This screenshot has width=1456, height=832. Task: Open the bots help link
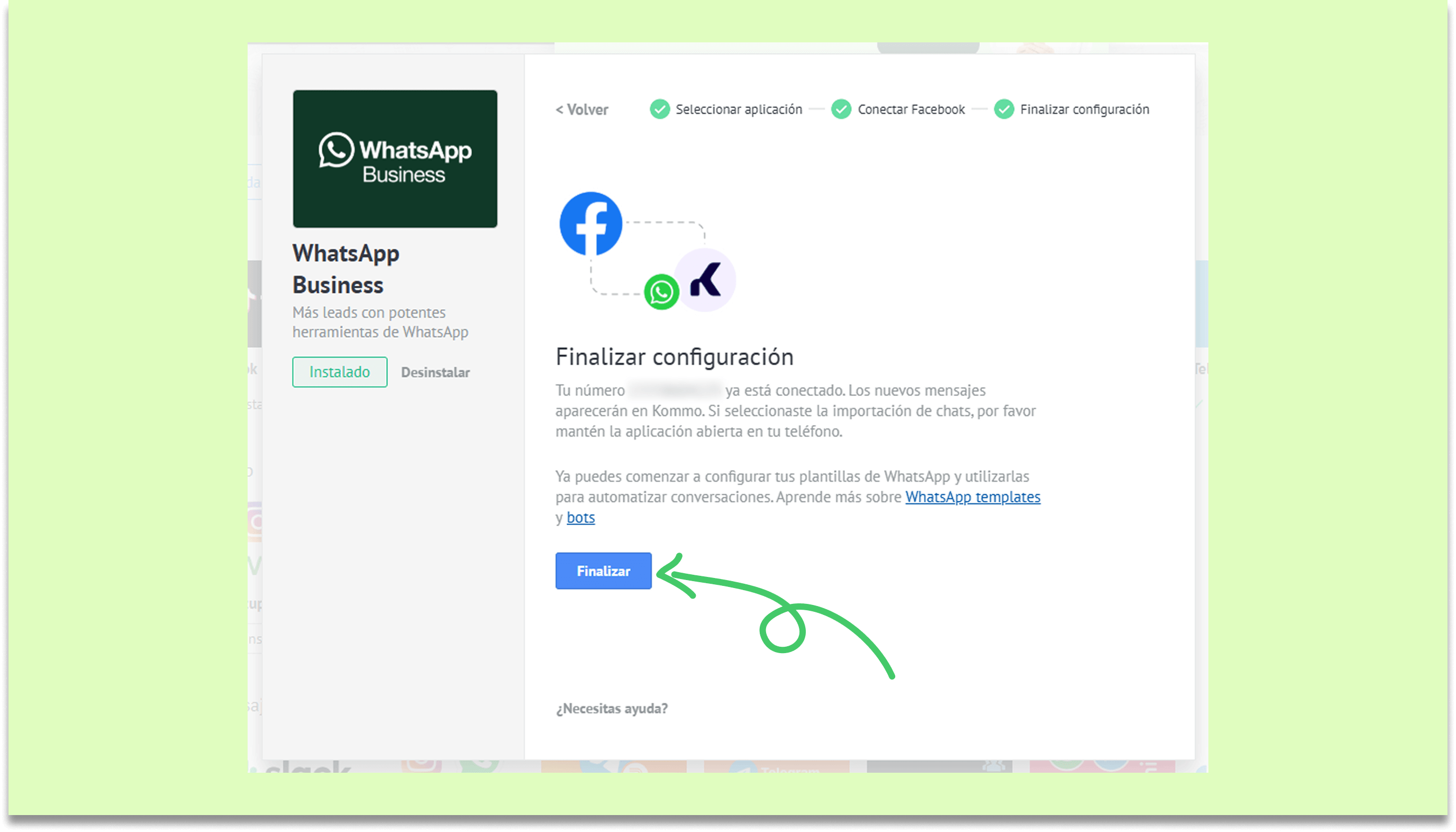point(580,517)
